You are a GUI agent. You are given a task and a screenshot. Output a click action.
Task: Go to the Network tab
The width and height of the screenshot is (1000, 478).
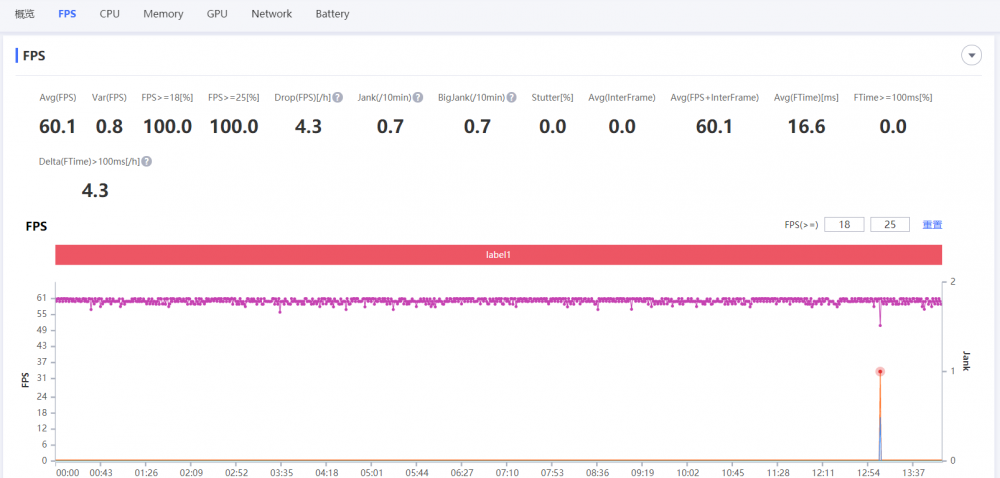tap(272, 14)
